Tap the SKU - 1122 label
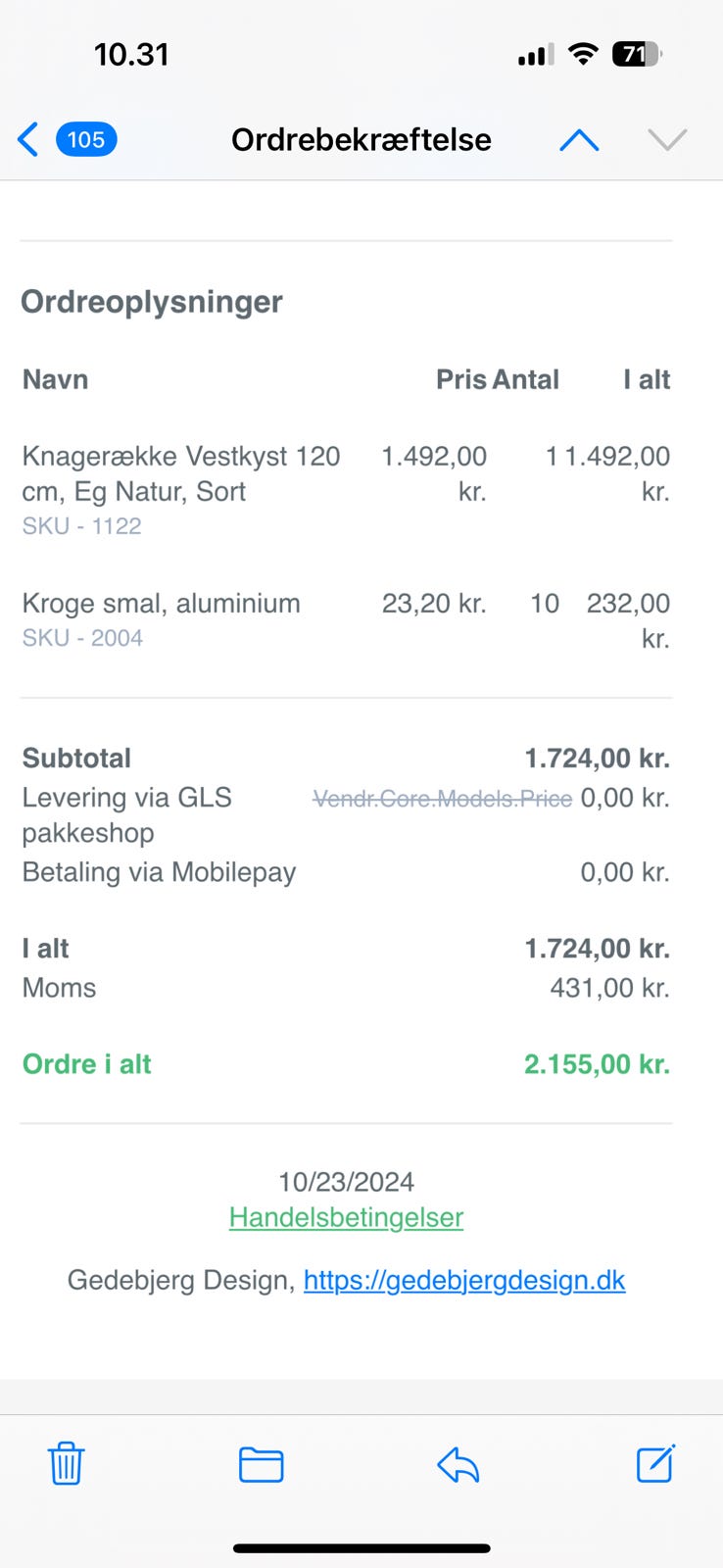Screen dimensions: 723x1568 (82, 526)
